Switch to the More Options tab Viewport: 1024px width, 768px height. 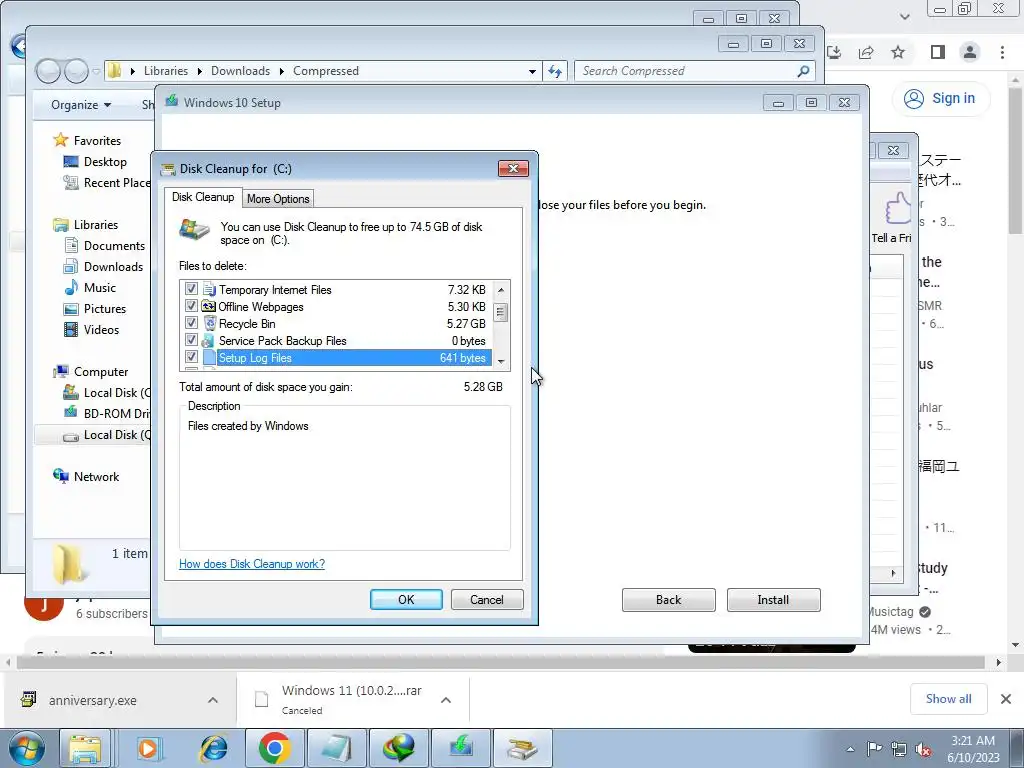[278, 199]
